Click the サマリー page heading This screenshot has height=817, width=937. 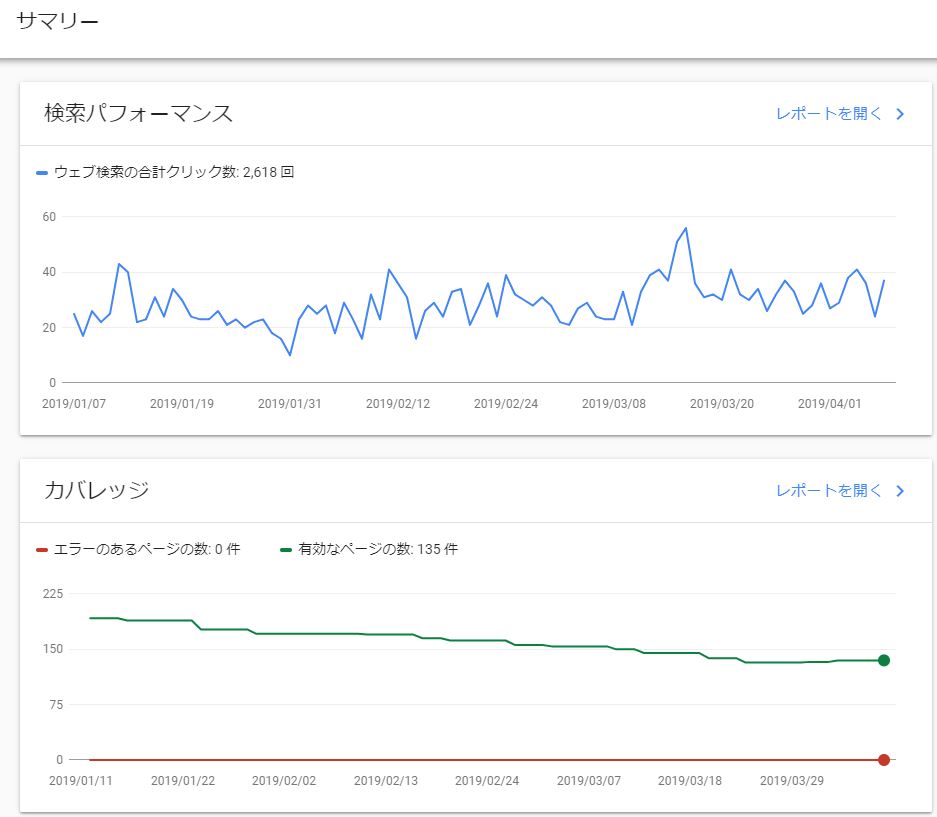[57, 21]
